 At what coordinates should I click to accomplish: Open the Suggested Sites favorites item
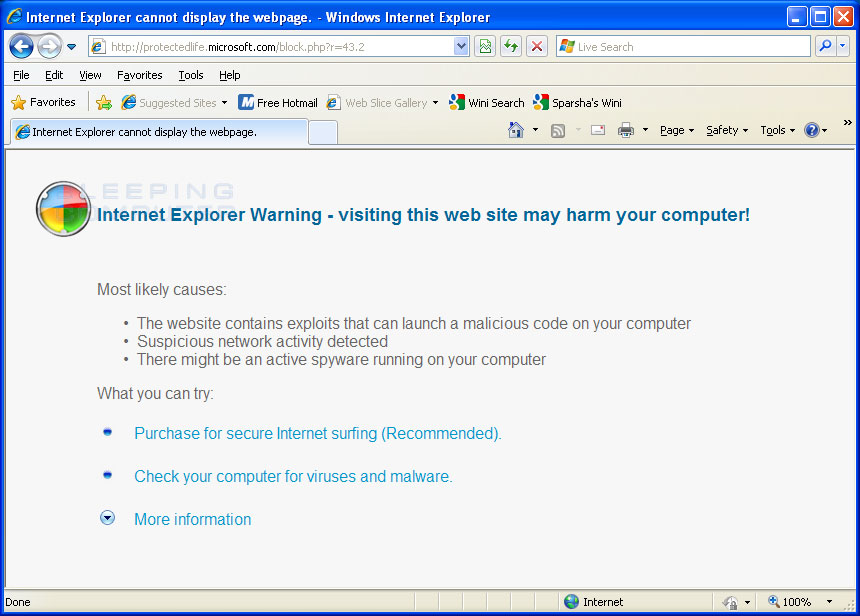169,103
